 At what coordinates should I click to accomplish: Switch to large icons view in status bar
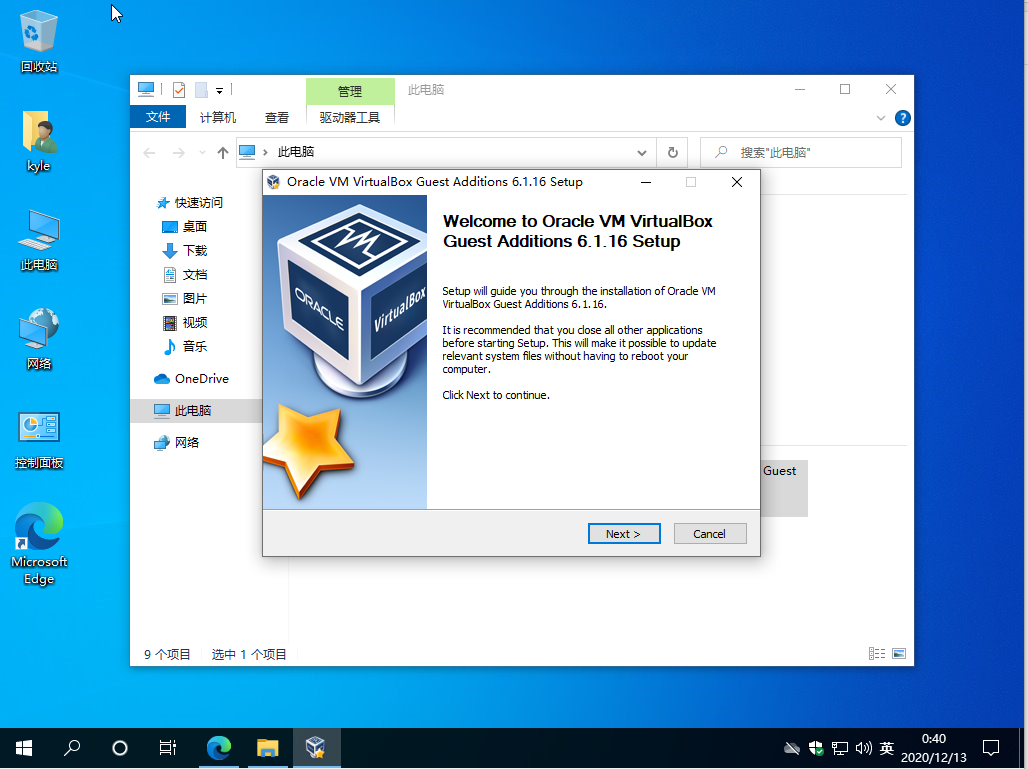[x=899, y=653]
